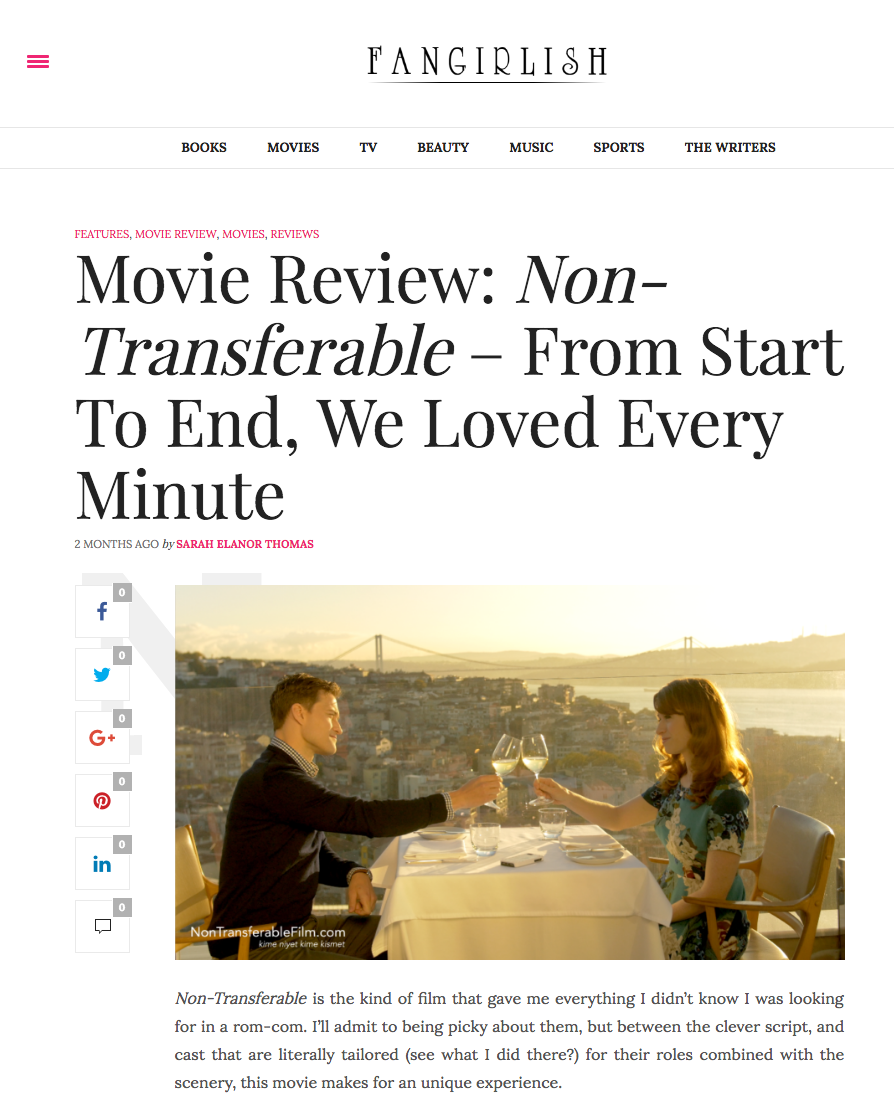Share article on Twitter
This screenshot has width=894, height=1110.
tap(103, 674)
